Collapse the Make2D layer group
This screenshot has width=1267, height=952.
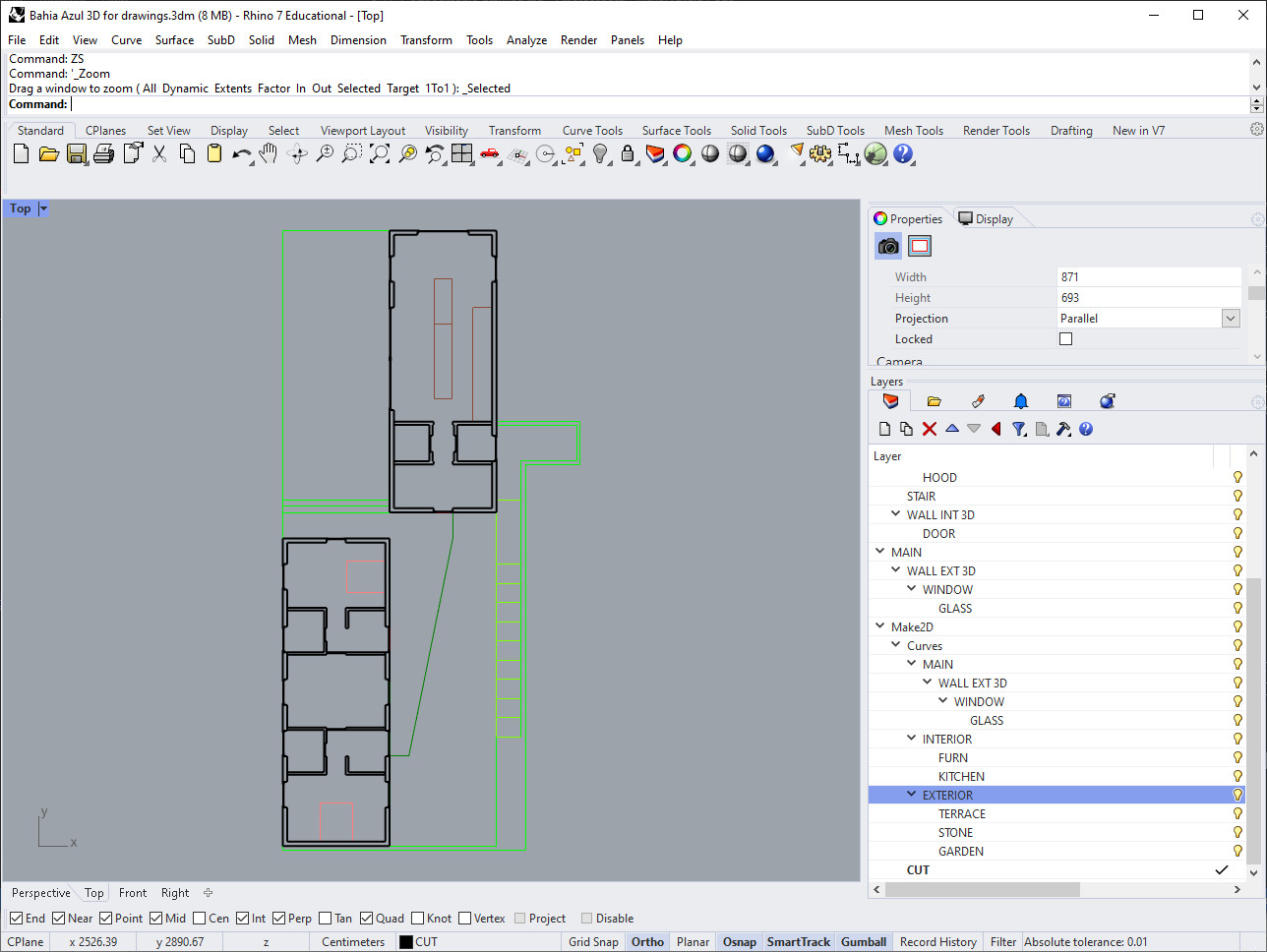[880, 626]
